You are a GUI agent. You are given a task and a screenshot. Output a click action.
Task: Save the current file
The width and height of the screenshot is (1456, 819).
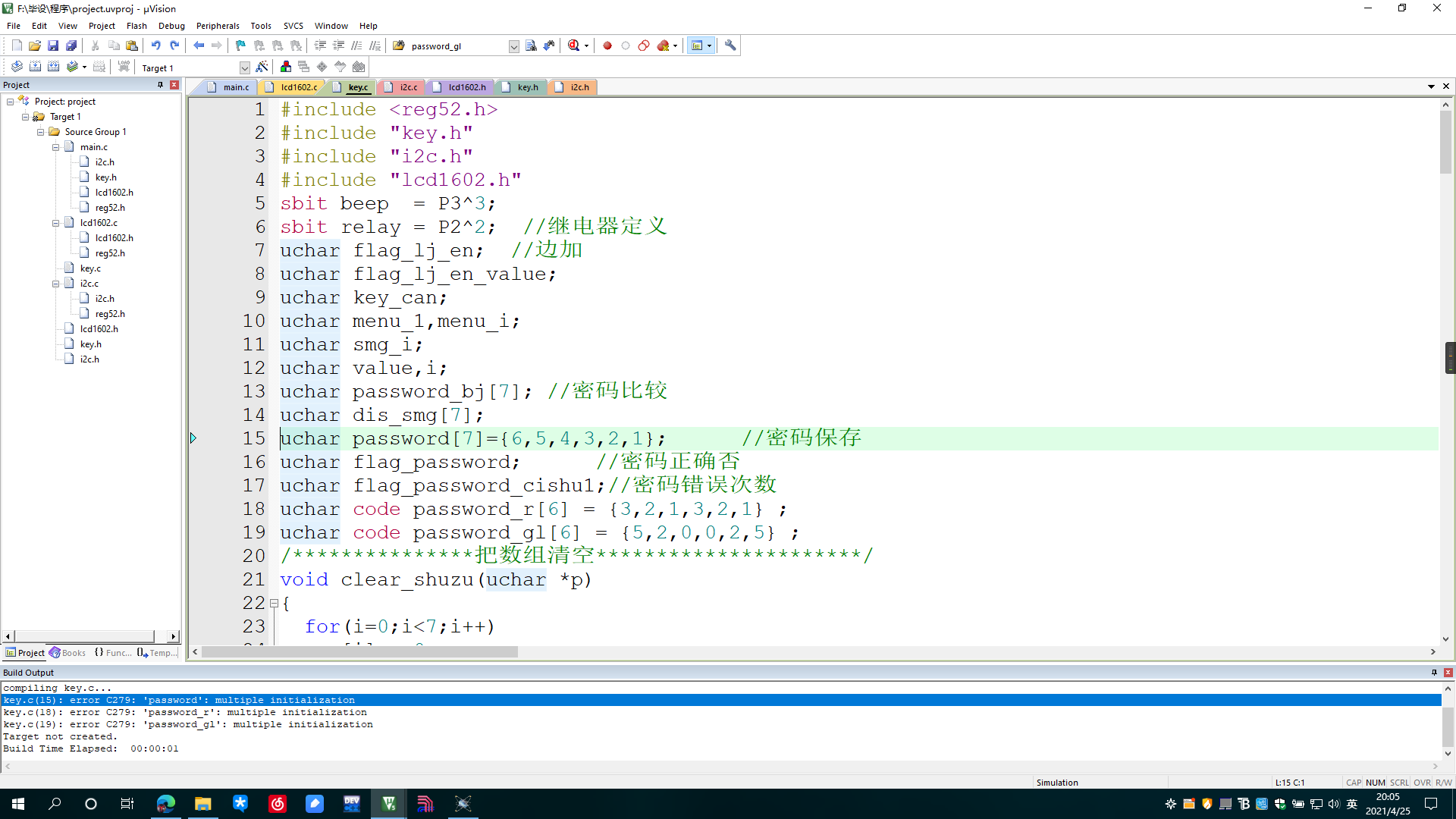[x=53, y=45]
